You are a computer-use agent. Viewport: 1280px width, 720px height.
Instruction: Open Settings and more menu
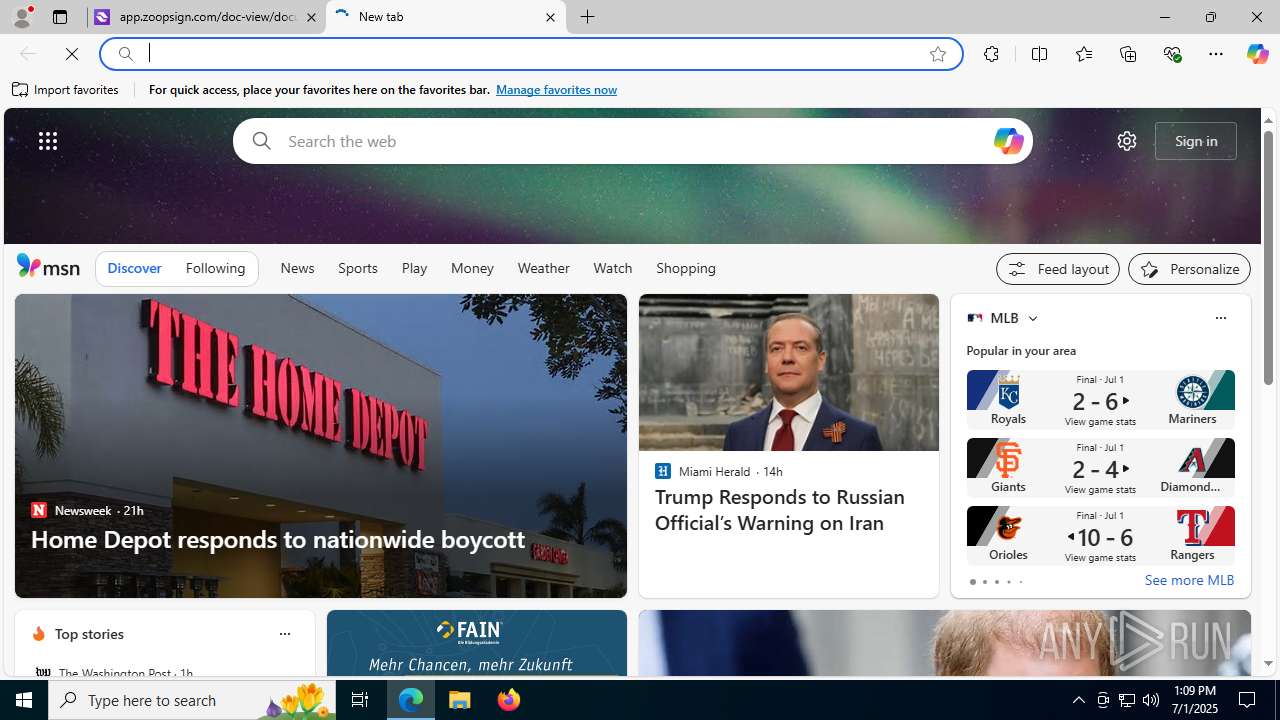click(x=1216, y=54)
